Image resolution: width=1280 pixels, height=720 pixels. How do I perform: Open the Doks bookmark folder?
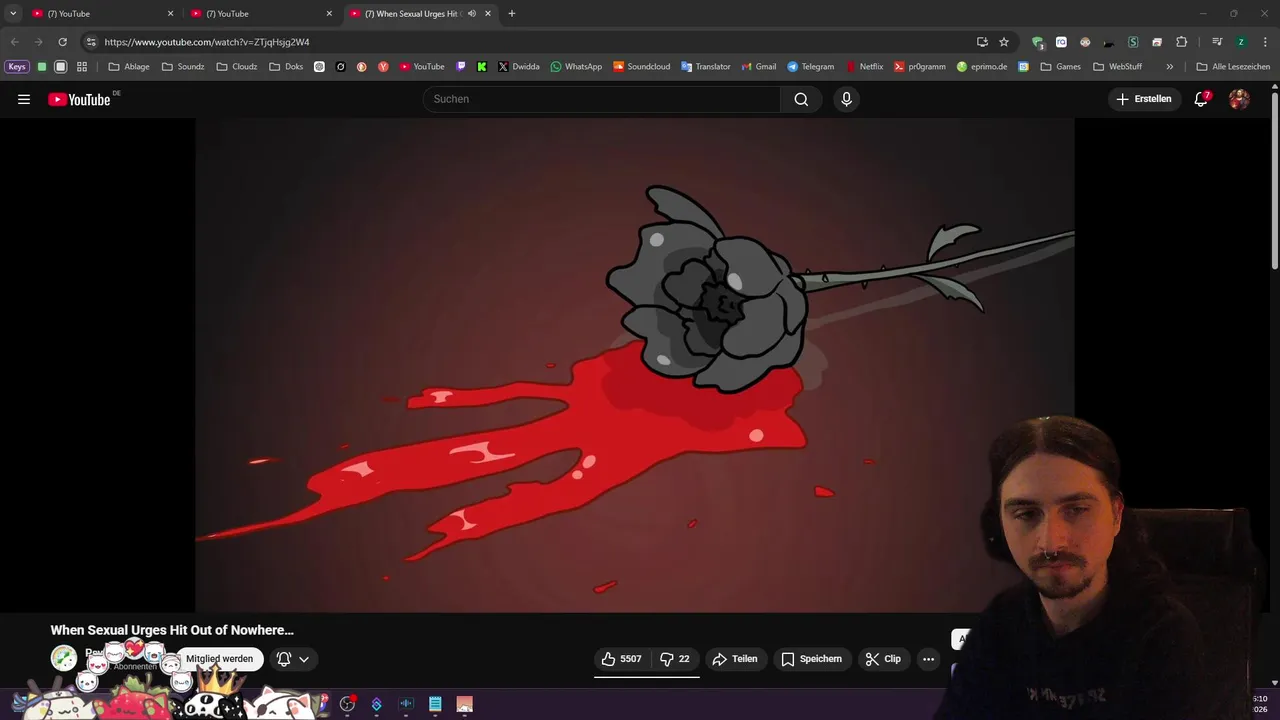pyautogui.click(x=286, y=67)
